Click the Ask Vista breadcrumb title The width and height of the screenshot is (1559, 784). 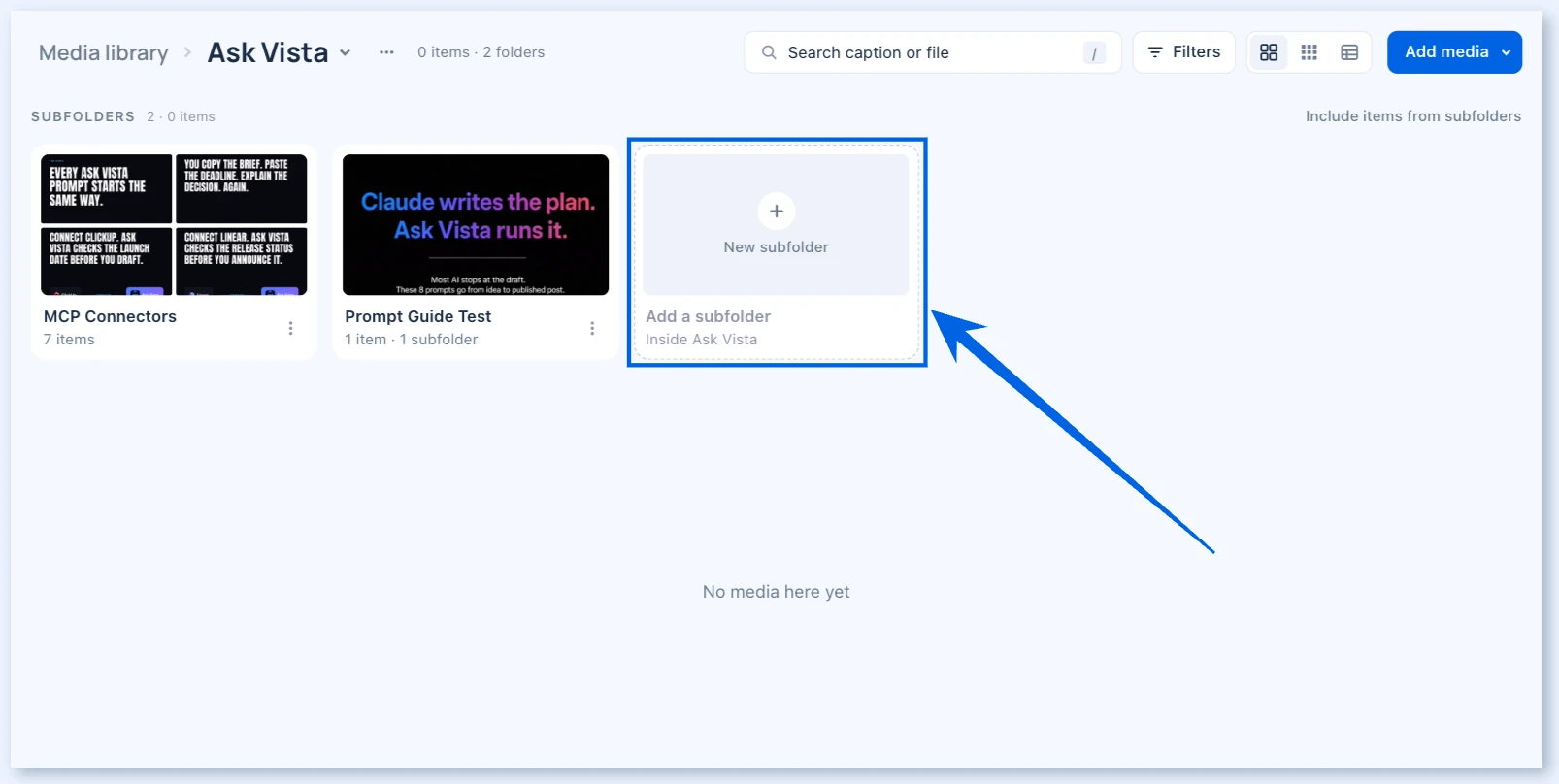pos(268,52)
